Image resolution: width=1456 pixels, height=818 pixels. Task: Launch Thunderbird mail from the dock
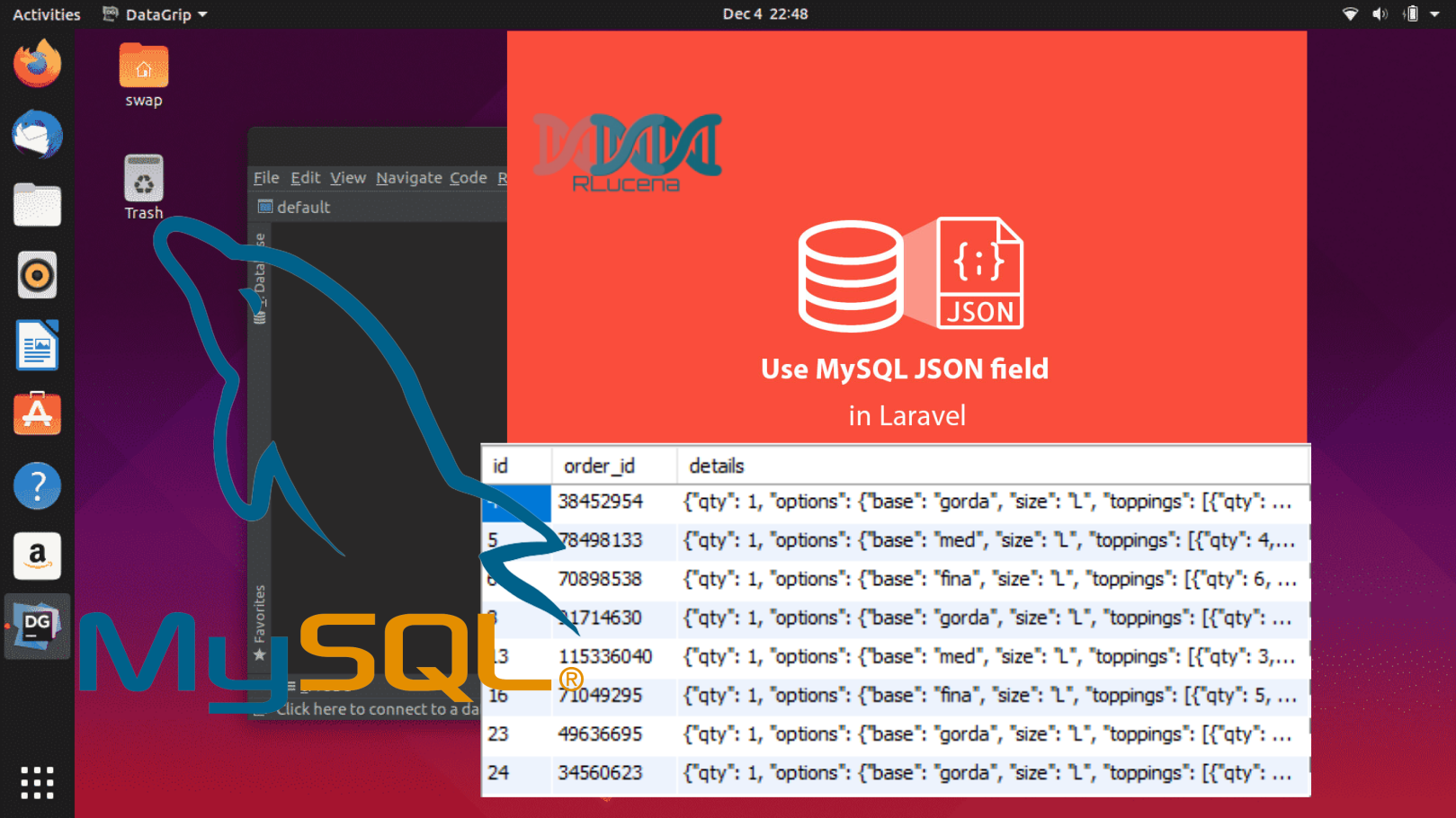(37, 135)
